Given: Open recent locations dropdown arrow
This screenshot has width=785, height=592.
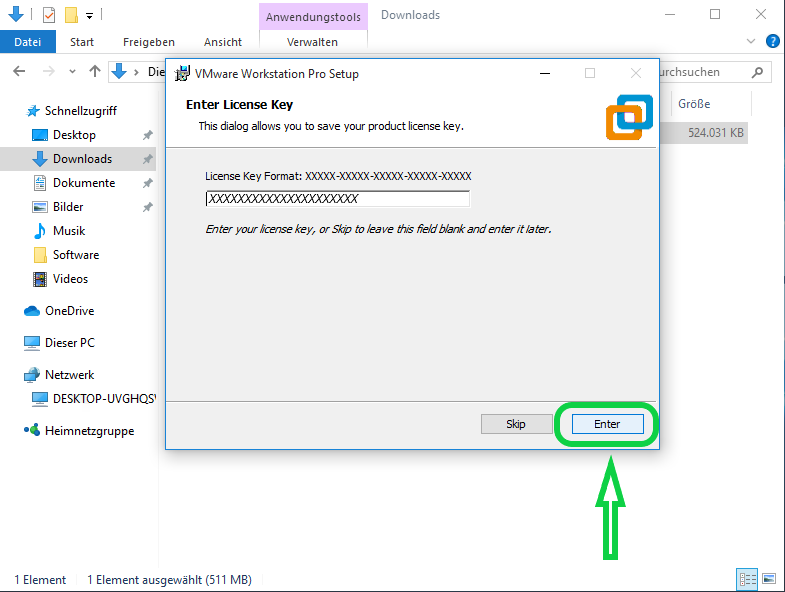Looking at the screenshot, I should pyautogui.click(x=72, y=72).
